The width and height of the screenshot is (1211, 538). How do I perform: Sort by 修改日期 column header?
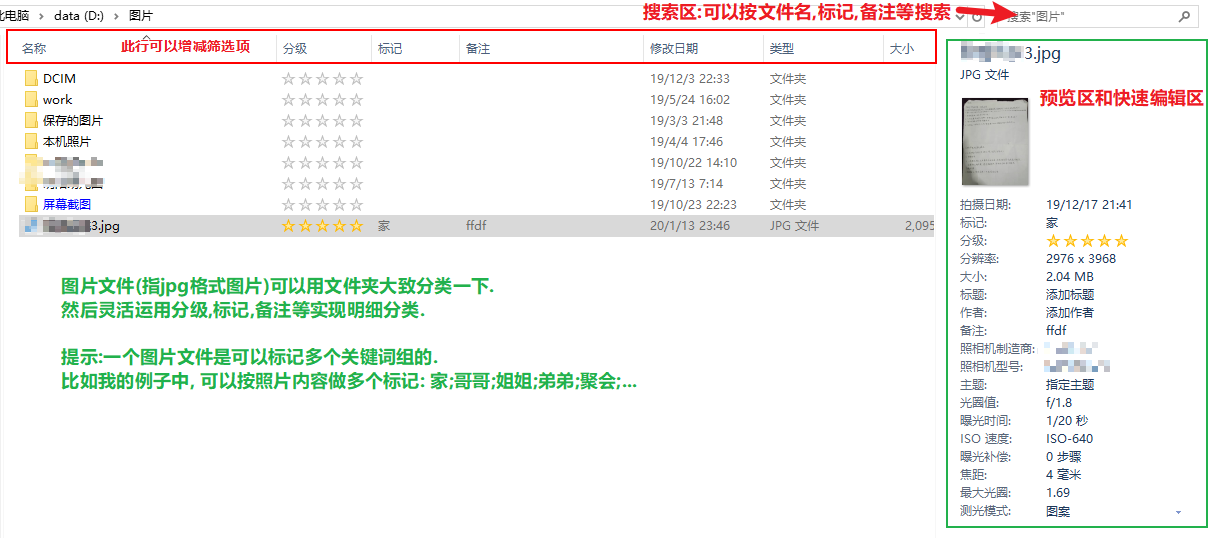[674, 48]
